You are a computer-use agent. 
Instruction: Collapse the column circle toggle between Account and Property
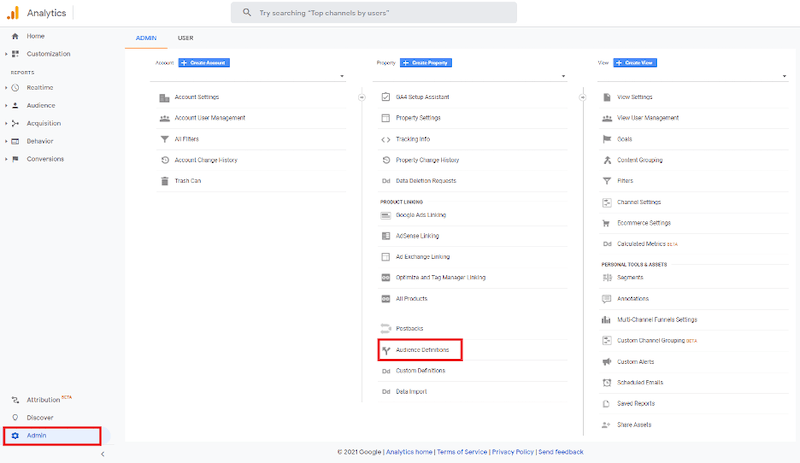click(362, 97)
